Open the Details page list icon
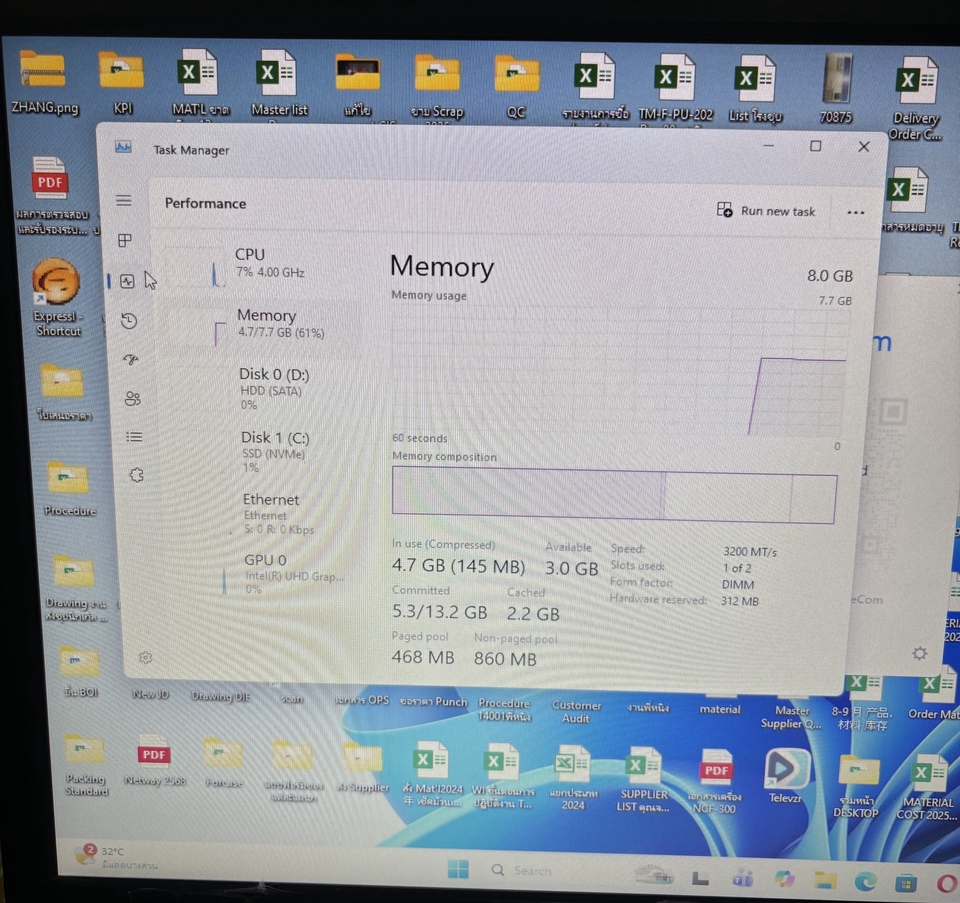The width and height of the screenshot is (960, 903). [x=135, y=437]
